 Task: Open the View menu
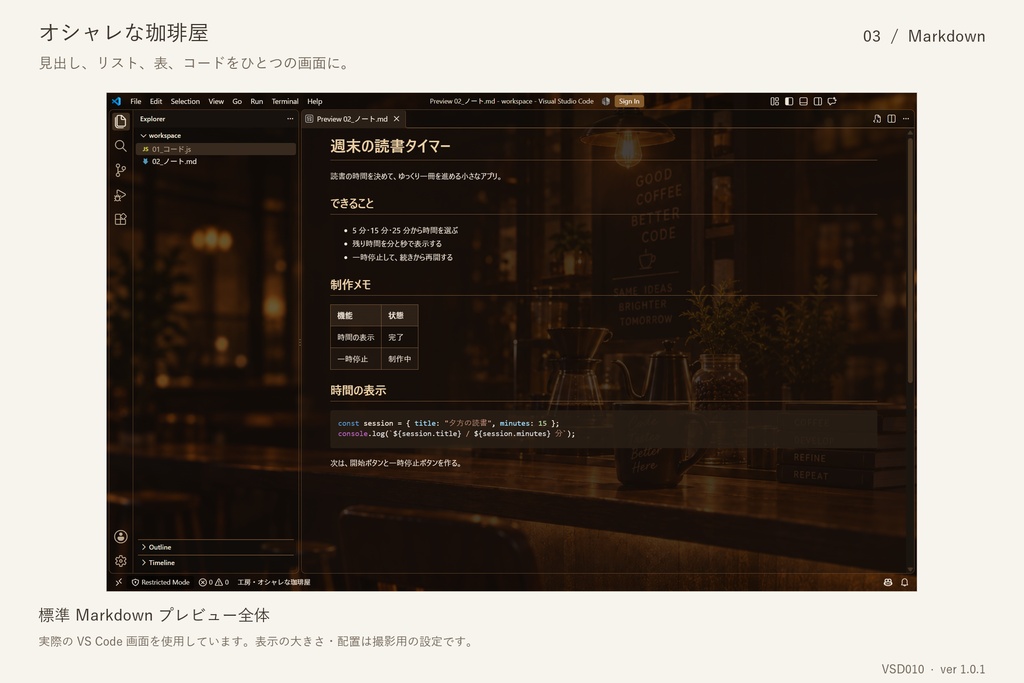point(216,101)
